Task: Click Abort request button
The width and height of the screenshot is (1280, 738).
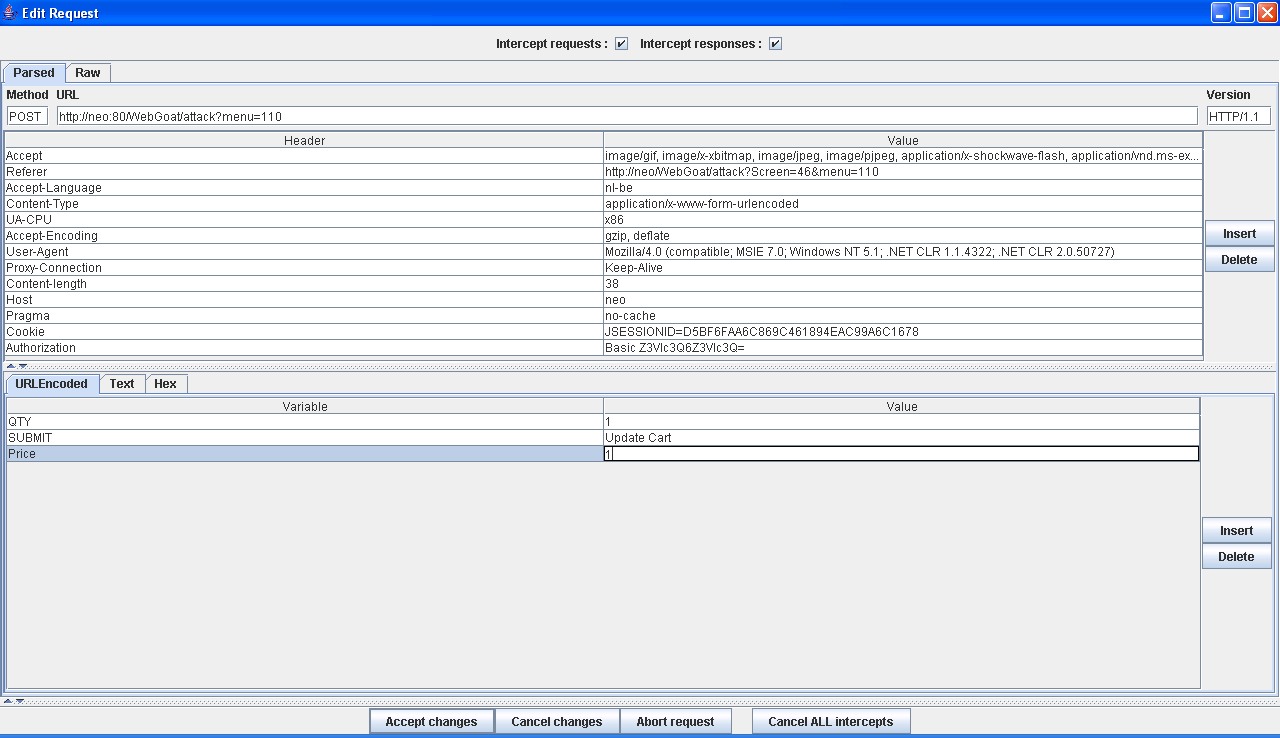Action: point(675,721)
